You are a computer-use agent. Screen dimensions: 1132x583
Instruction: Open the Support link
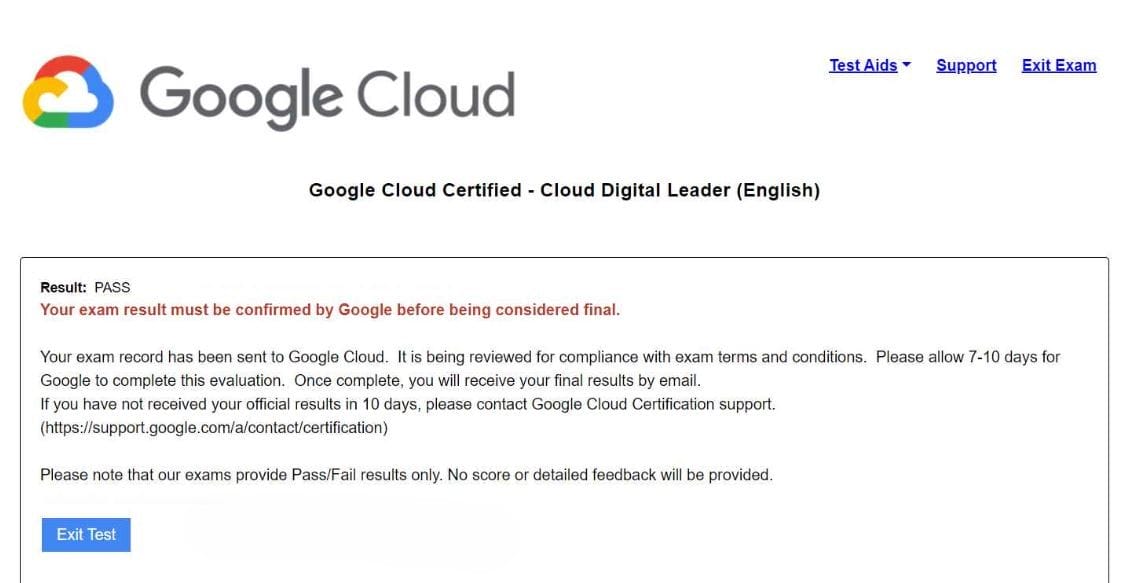[966, 66]
